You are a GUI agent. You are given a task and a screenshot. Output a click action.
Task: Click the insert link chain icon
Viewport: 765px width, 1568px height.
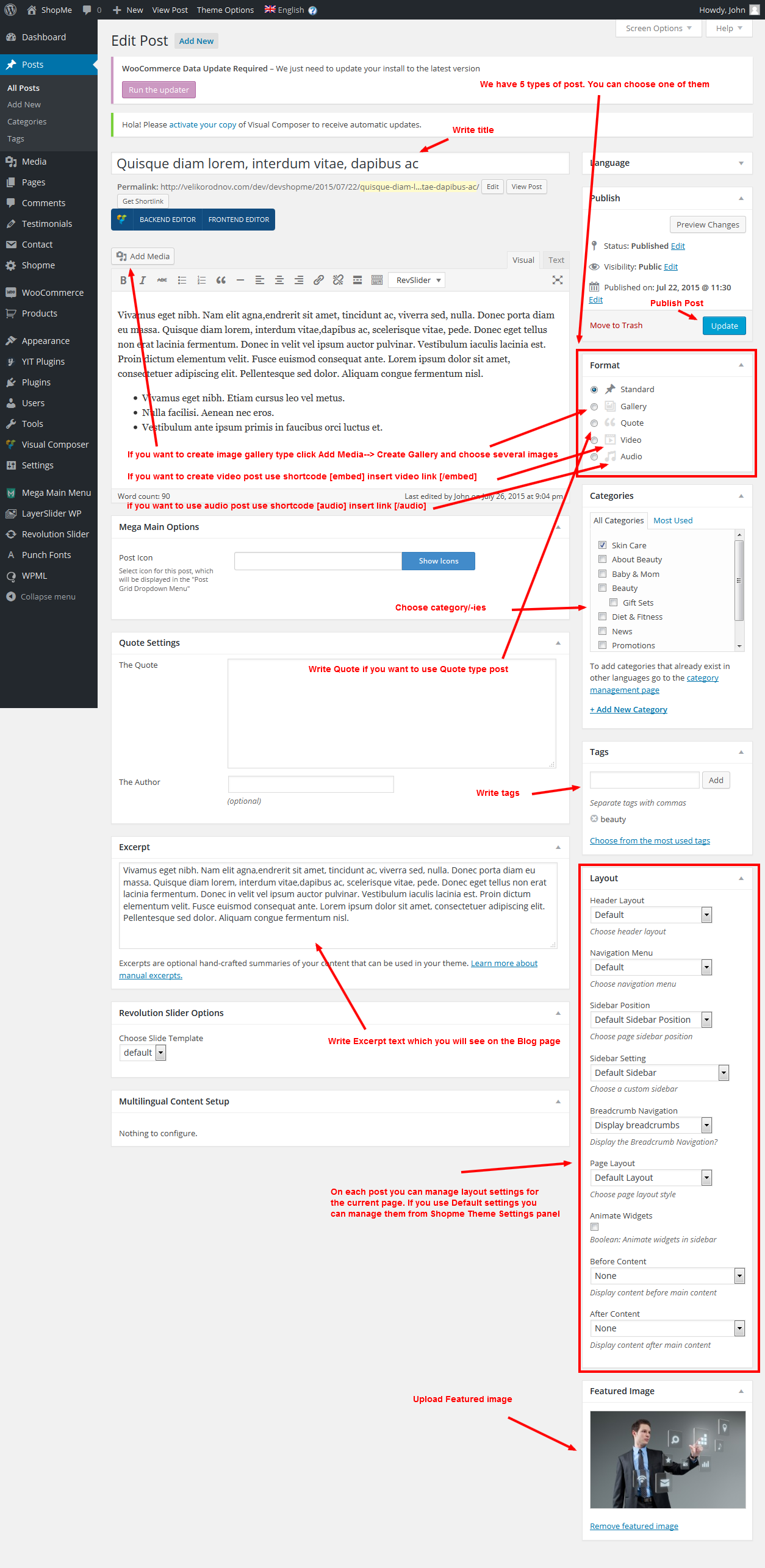click(318, 280)
